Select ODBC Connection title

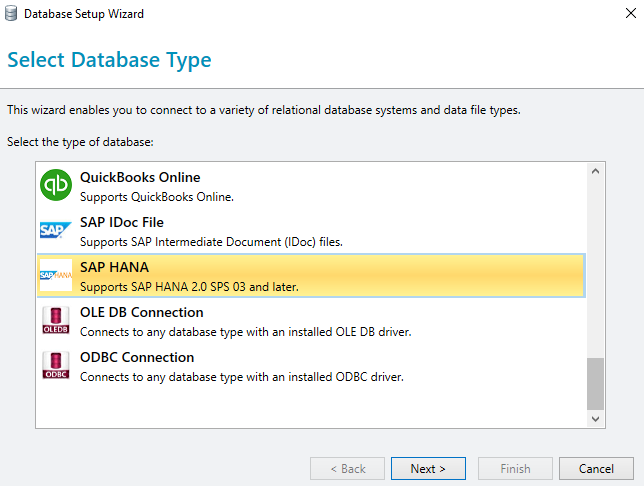(x=137, y=357)
